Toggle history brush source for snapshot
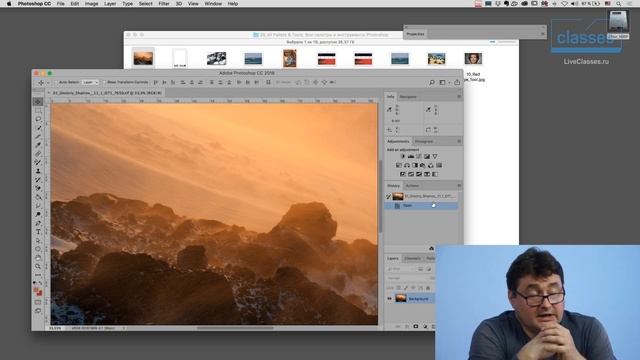 coord(389,196)
